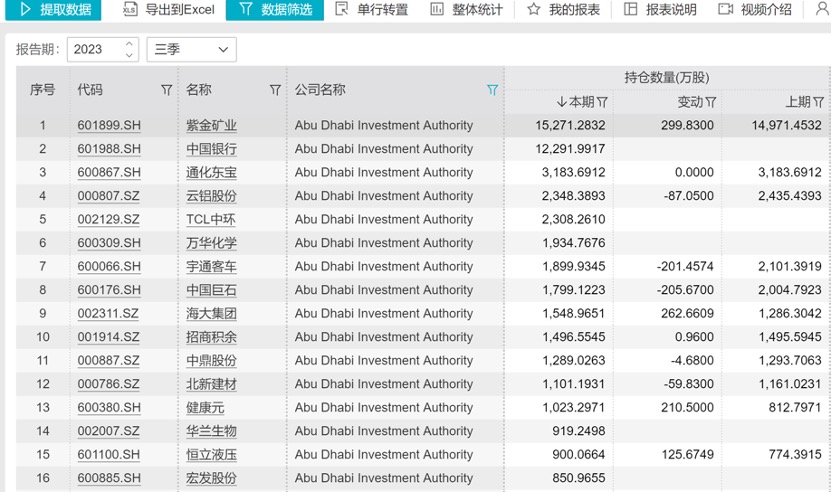Image resolution: width=832 pixels, height=492 pixels.
Task: Select the 中国银行 row name cell
Action: coord(211,149)
